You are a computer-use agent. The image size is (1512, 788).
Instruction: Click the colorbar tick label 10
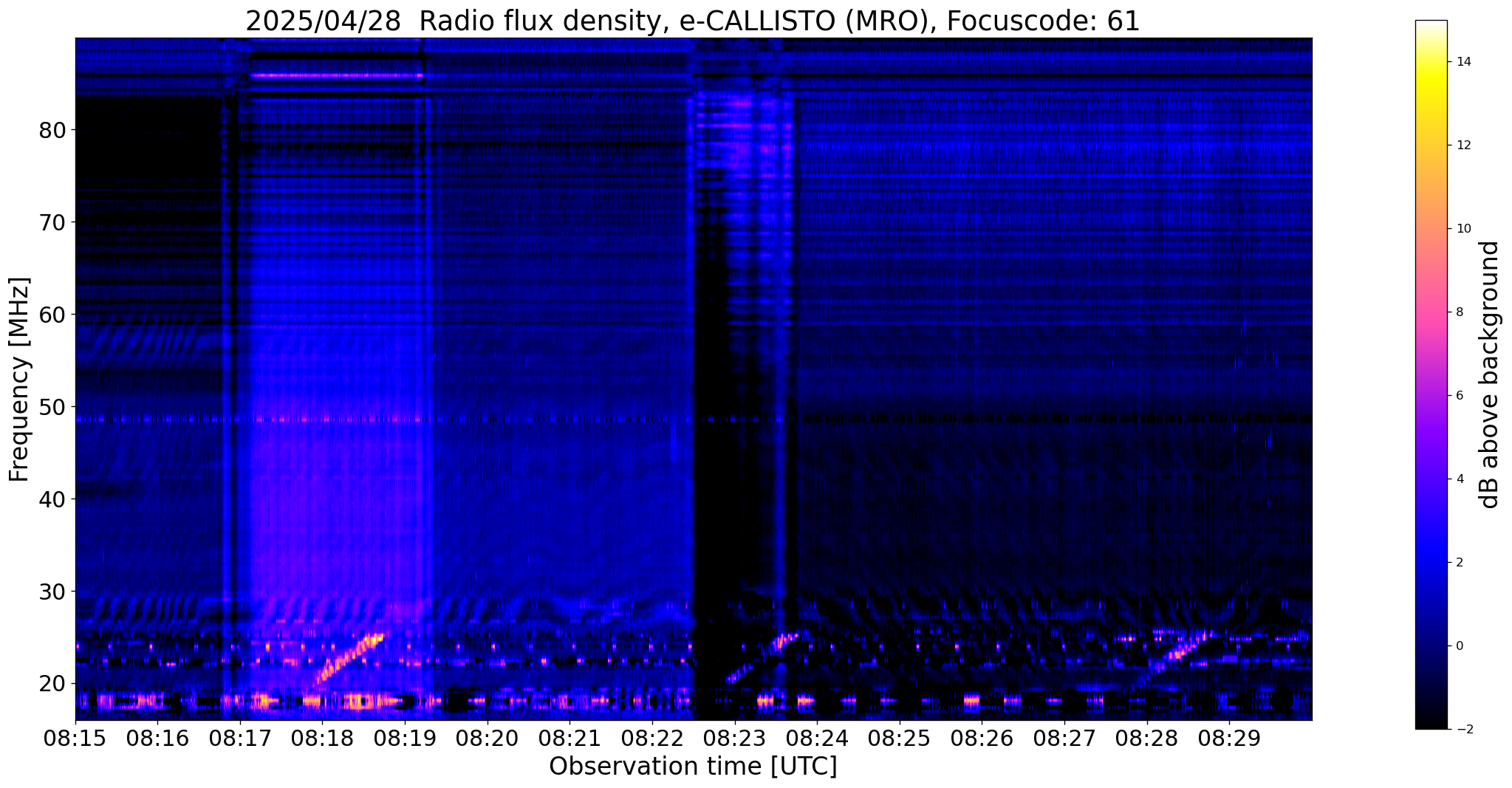(x=1462, y=229)
